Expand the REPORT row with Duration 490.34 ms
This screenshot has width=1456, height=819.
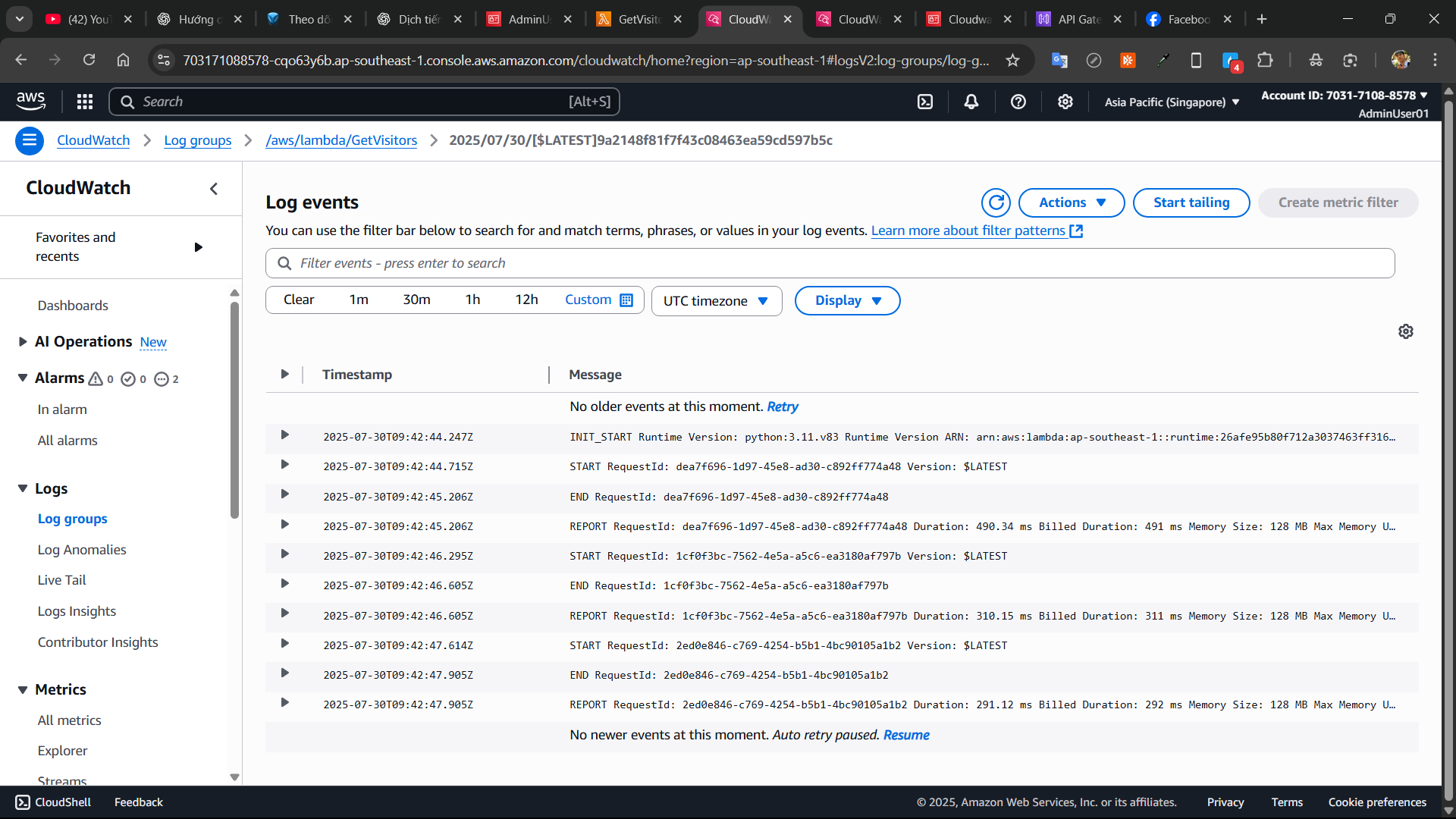tap(284, 525)
